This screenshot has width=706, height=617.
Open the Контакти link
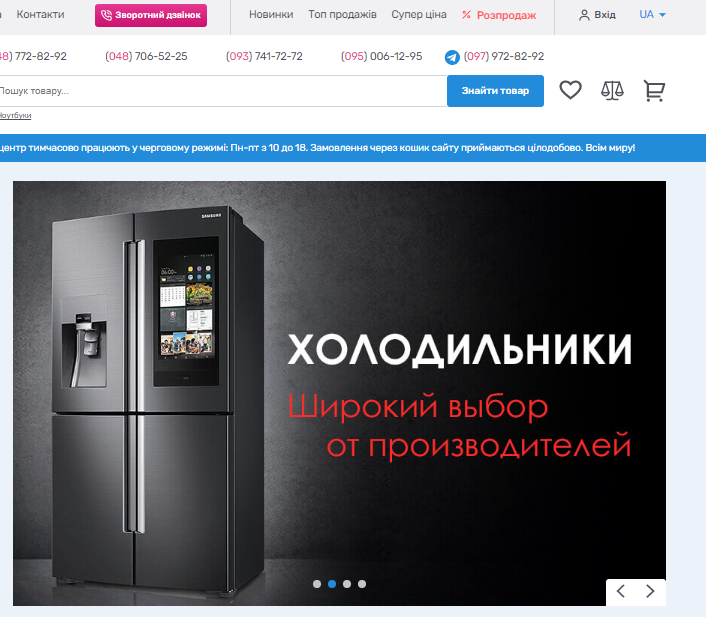[x=41, y=14]
